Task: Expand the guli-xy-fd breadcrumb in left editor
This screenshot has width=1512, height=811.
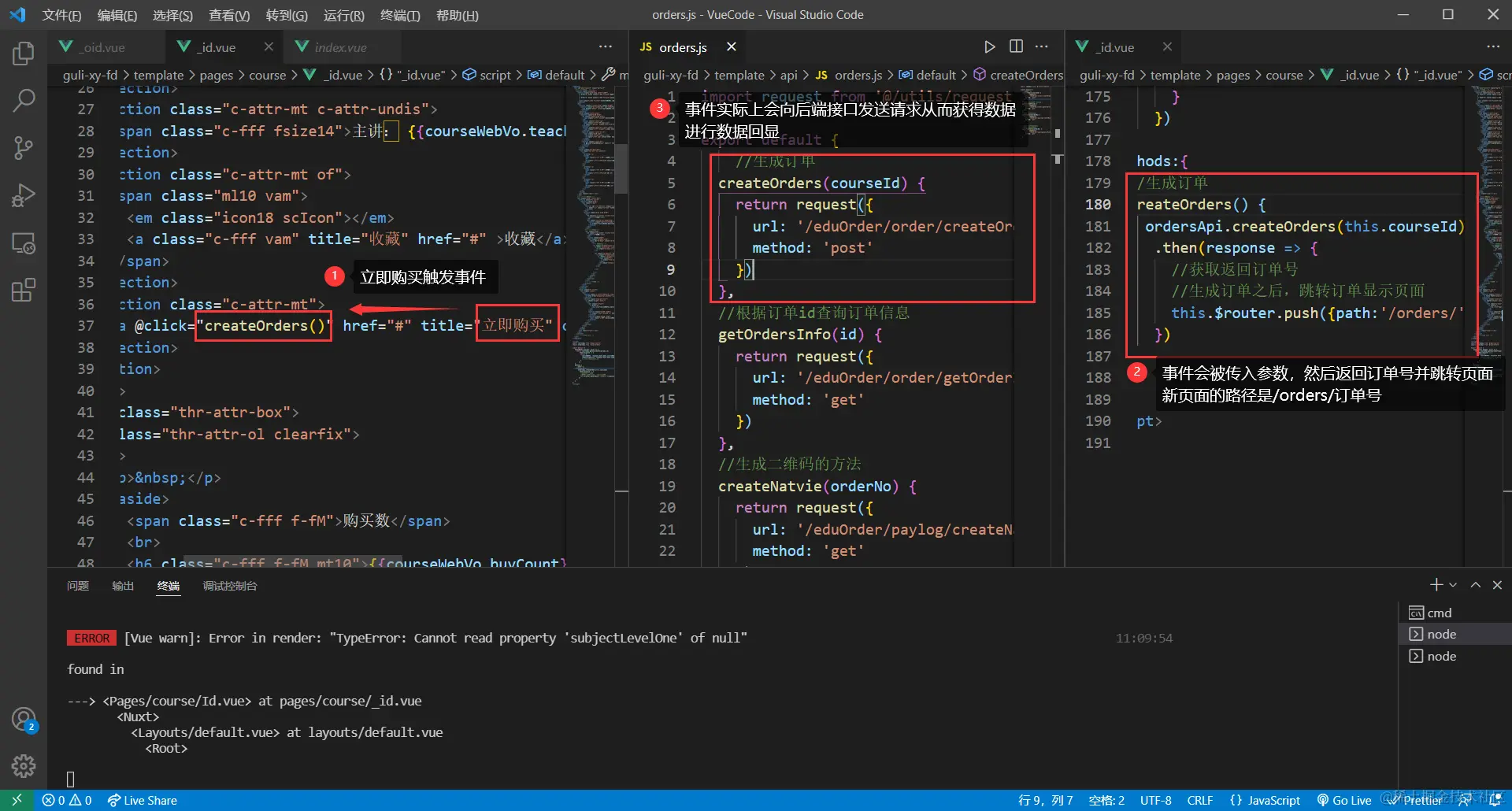Action: coord(91,75)
